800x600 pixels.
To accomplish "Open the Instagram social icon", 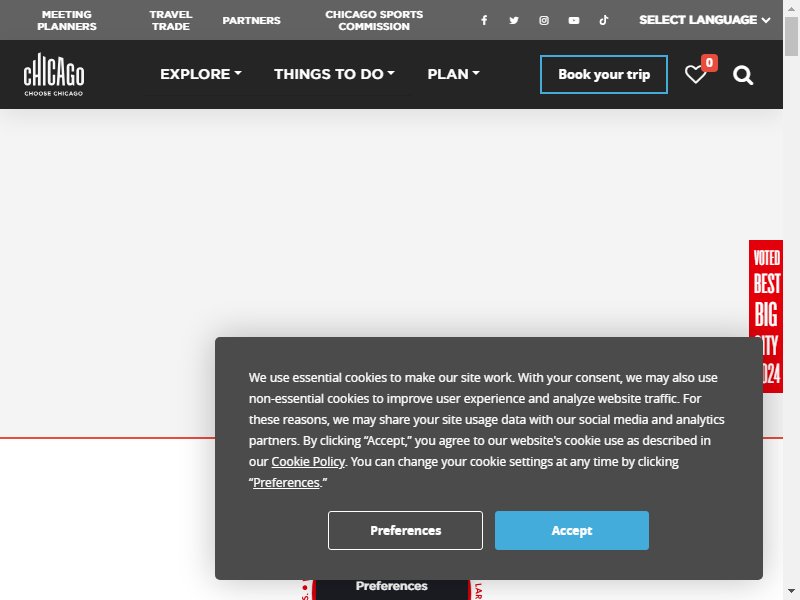I will (x=544, y=20).
